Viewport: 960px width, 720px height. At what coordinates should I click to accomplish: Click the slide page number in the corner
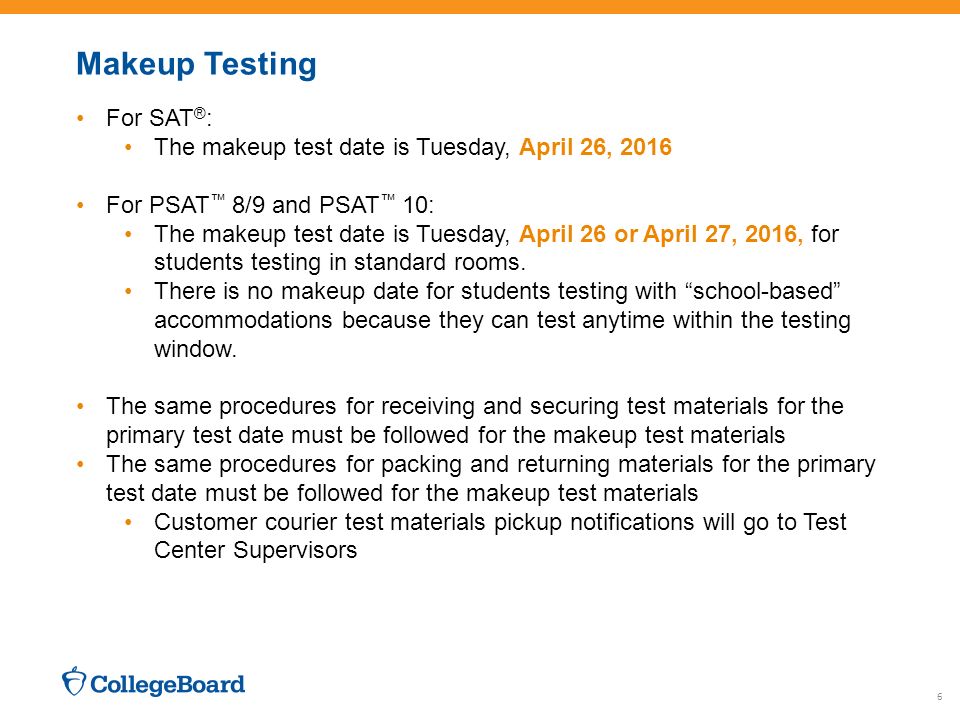tap(940, 697)
